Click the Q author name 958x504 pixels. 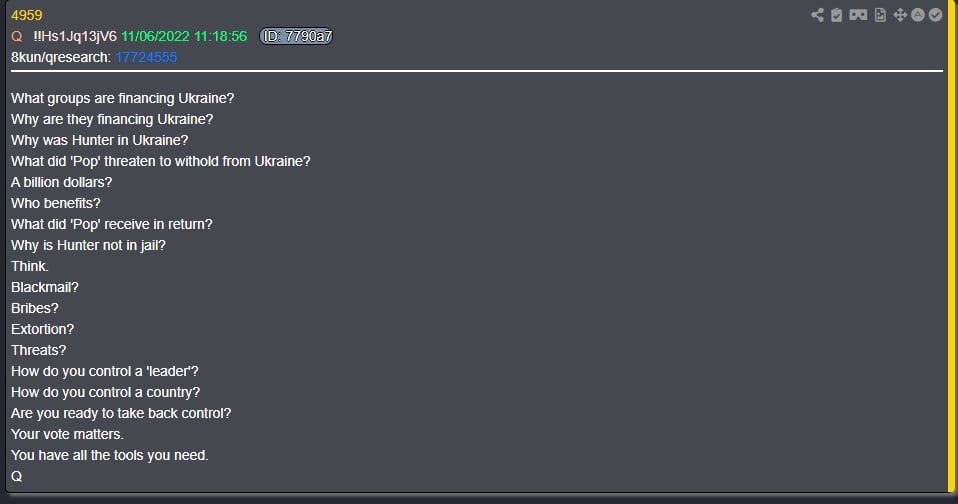(x=17, y=36)
